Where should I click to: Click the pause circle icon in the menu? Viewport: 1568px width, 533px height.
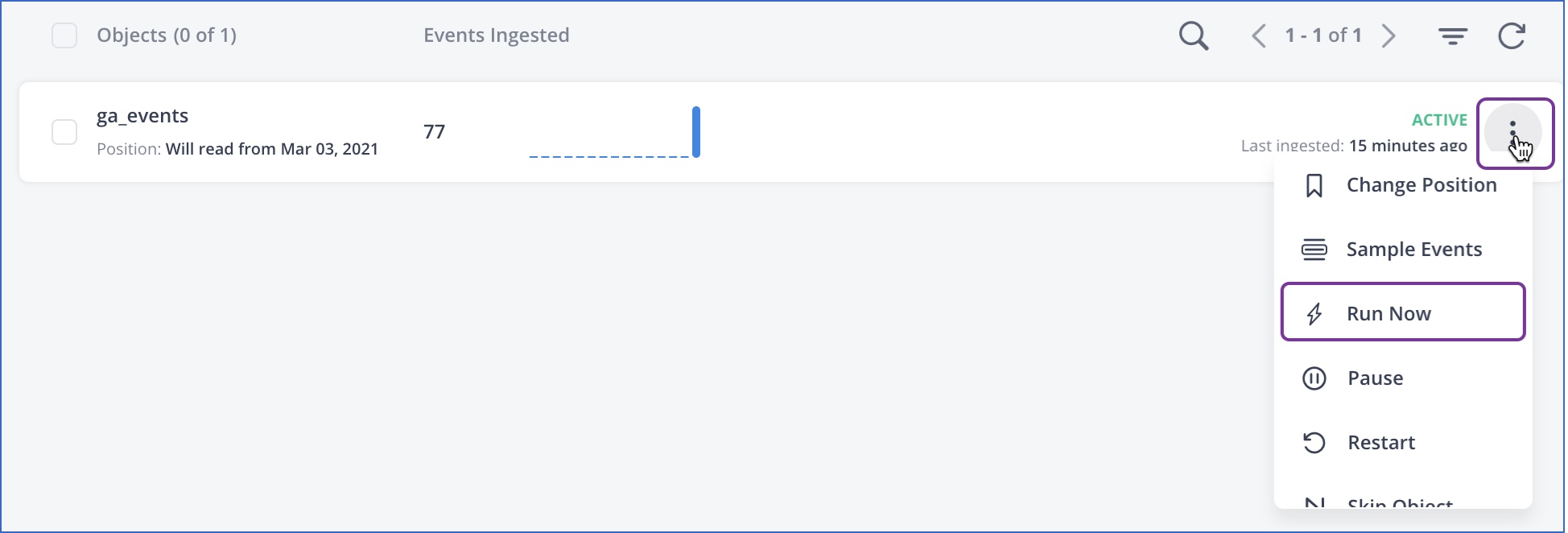pyautogui.click(x=1314, y=378)
